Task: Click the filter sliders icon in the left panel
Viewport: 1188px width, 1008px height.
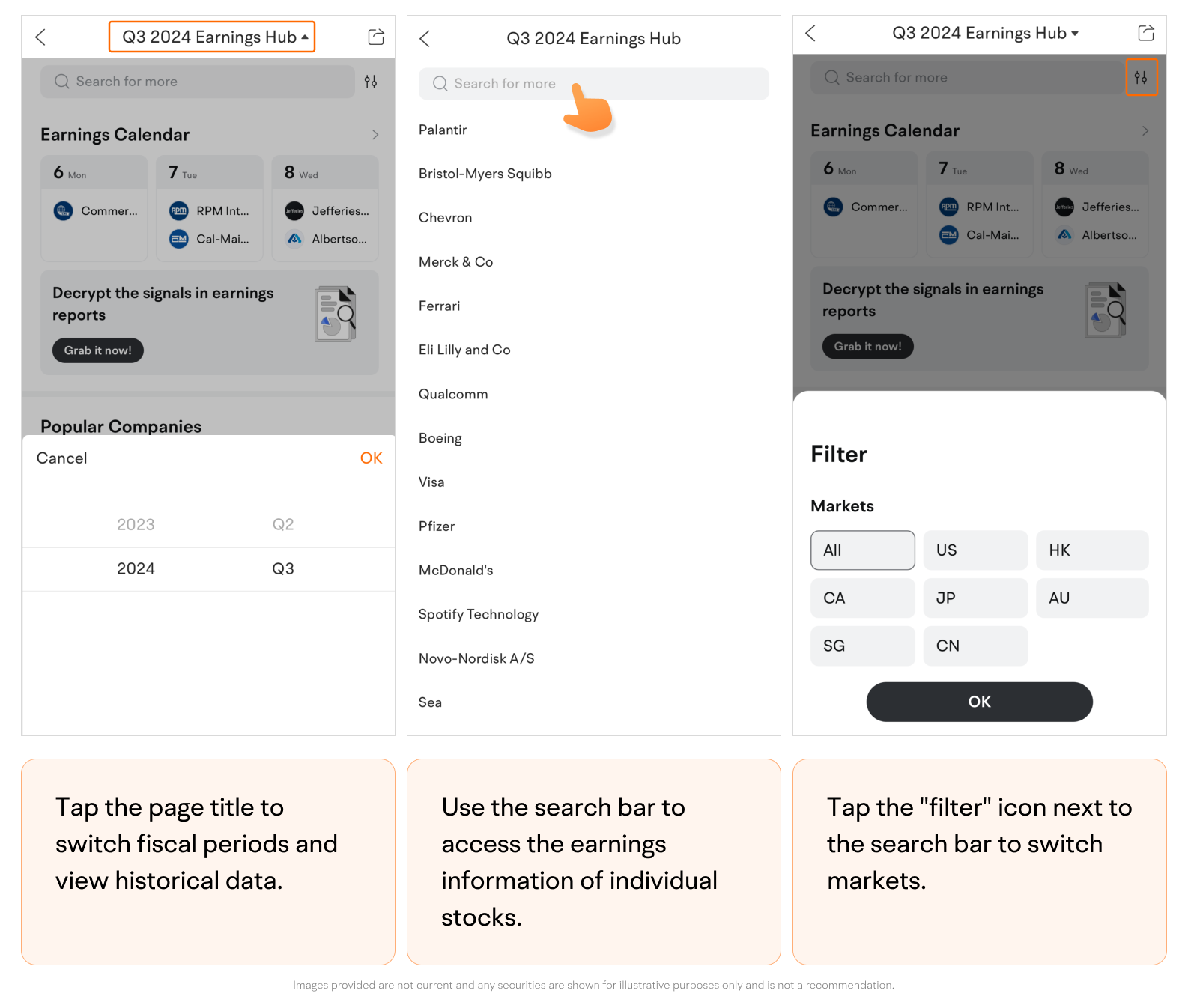Action: click(371, 82)
